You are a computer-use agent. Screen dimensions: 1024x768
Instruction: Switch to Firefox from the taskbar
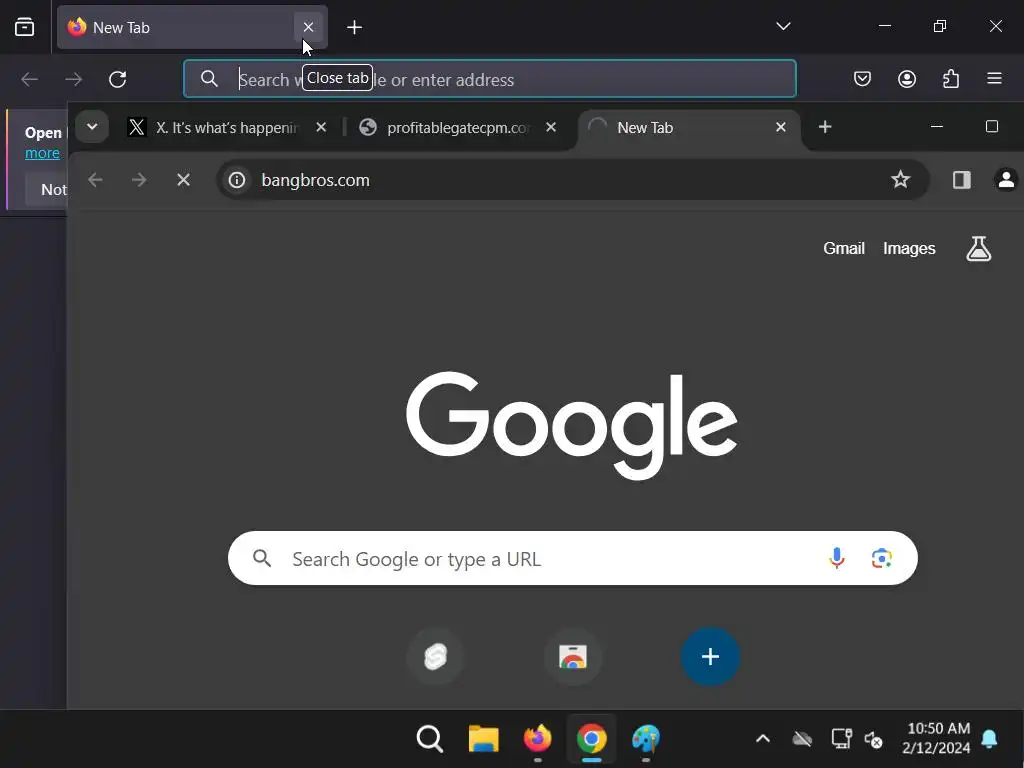537,739
